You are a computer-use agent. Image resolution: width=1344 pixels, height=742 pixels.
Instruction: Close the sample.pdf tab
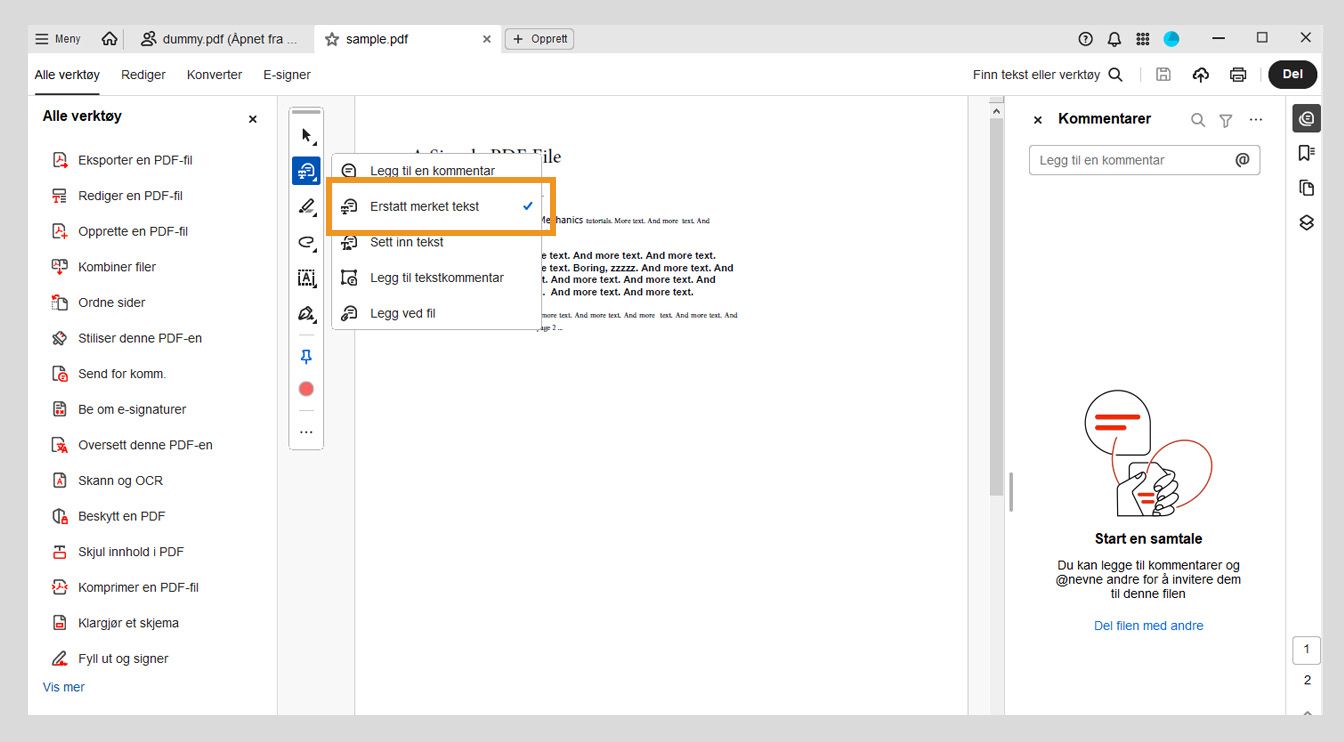pos(487,39)
